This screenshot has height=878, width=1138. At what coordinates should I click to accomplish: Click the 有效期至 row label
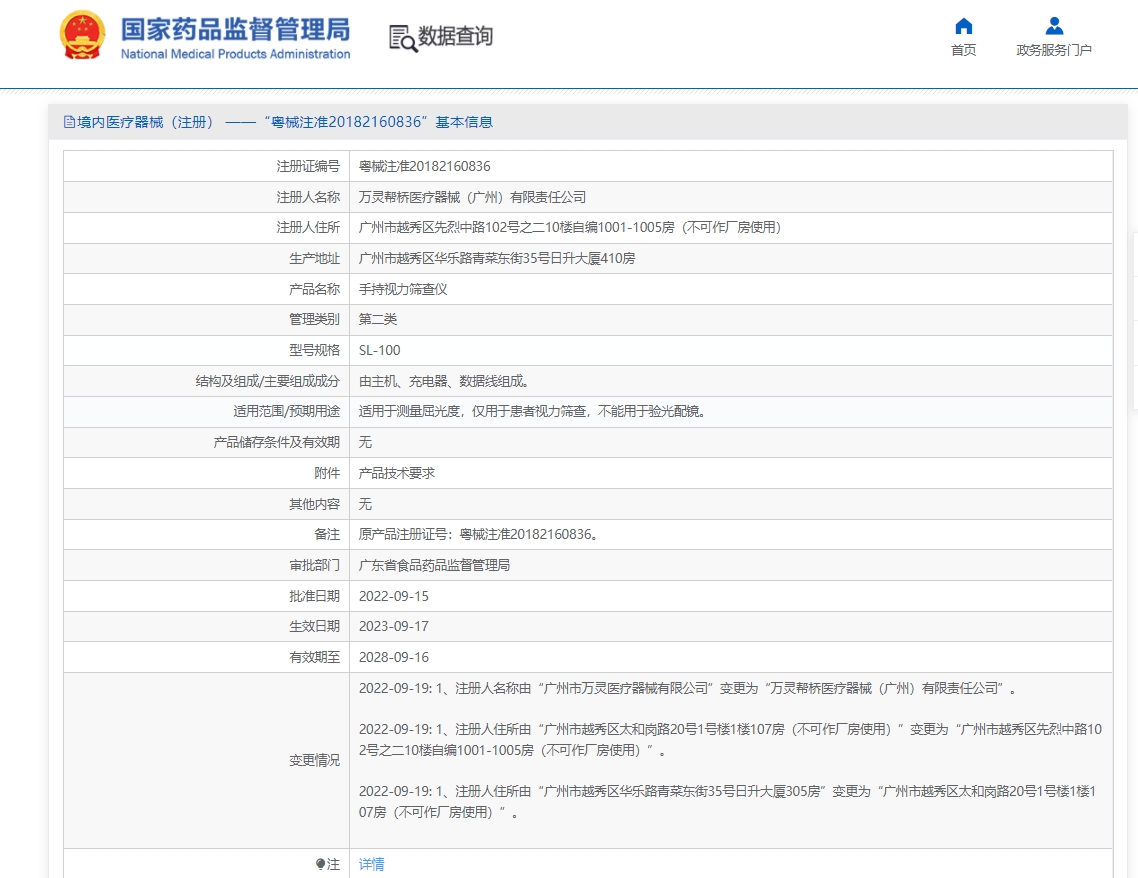314,657
